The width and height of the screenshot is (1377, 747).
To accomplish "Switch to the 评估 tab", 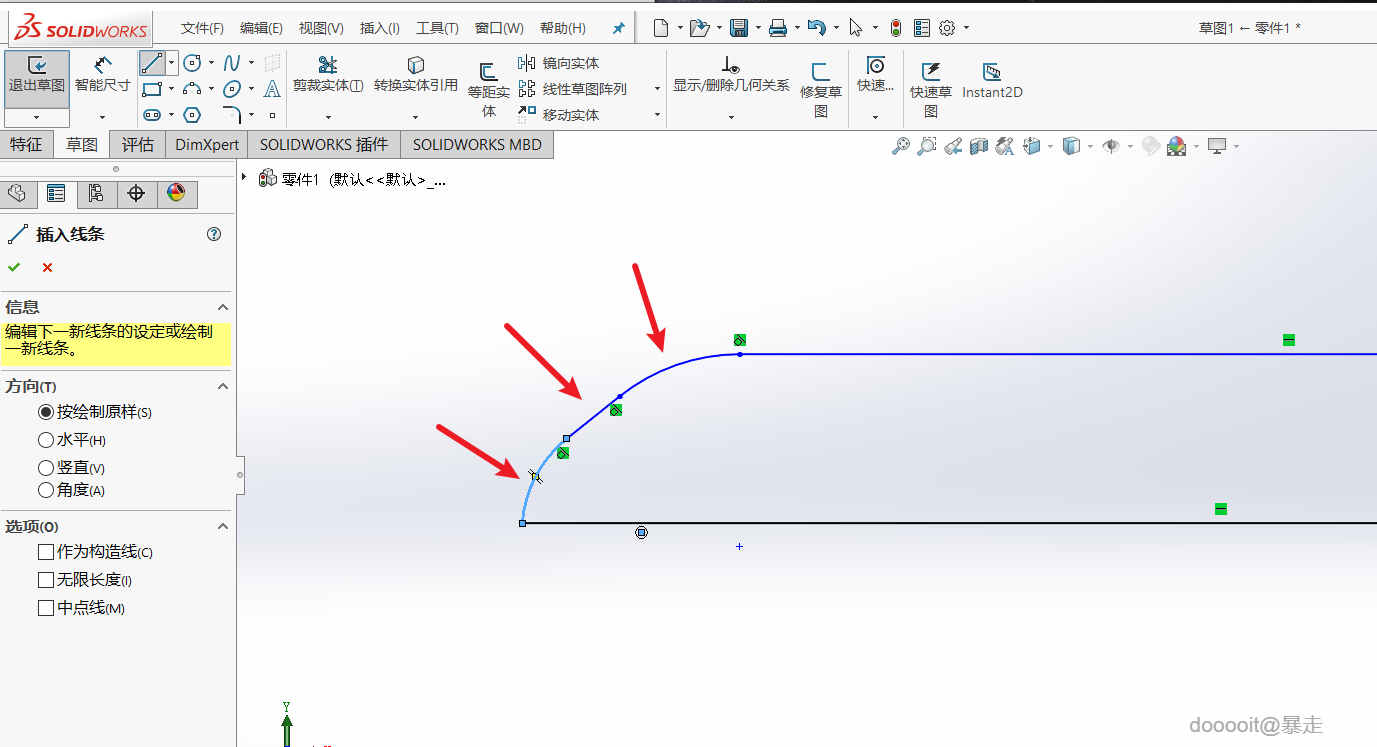I will click(x=137, y=144).
